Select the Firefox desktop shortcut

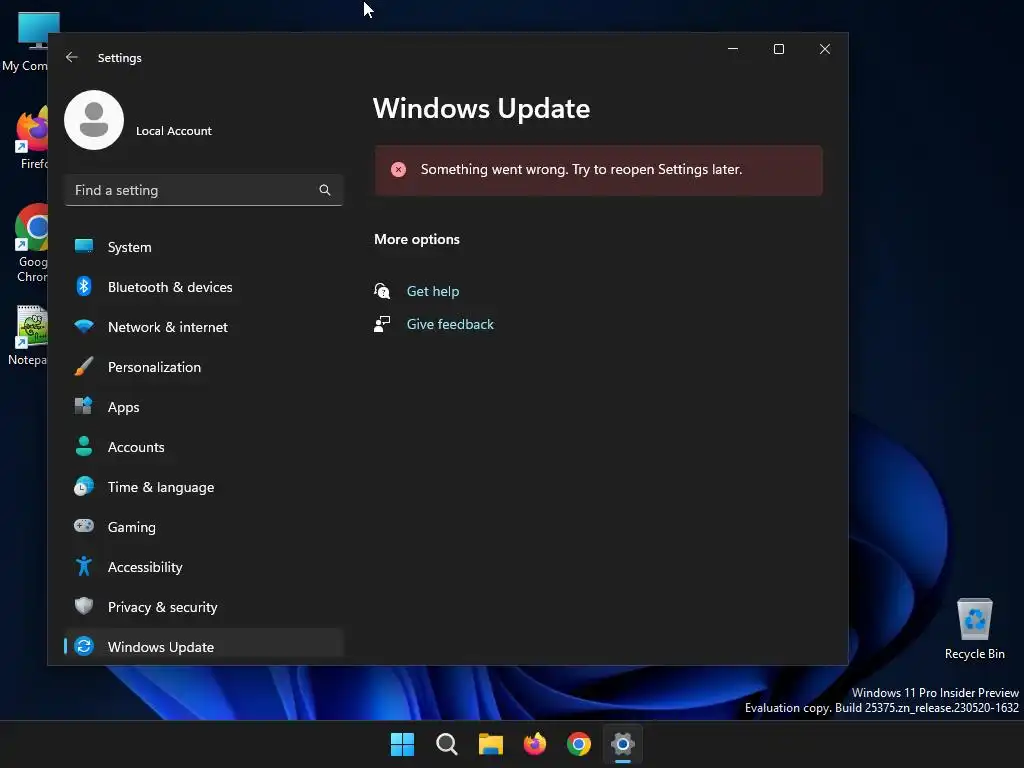pos(30,138)
